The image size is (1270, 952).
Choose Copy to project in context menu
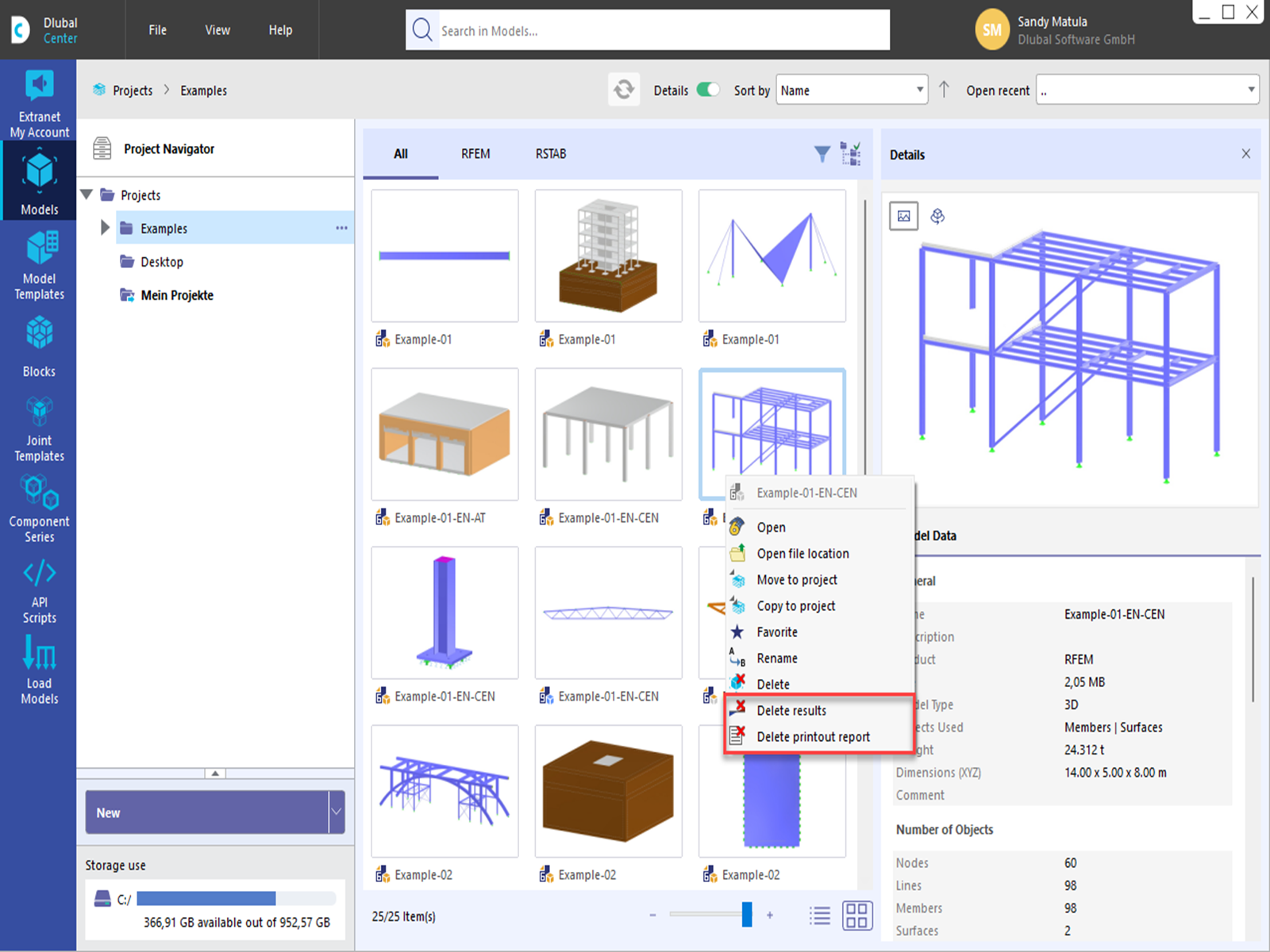(x=819, y=605)
